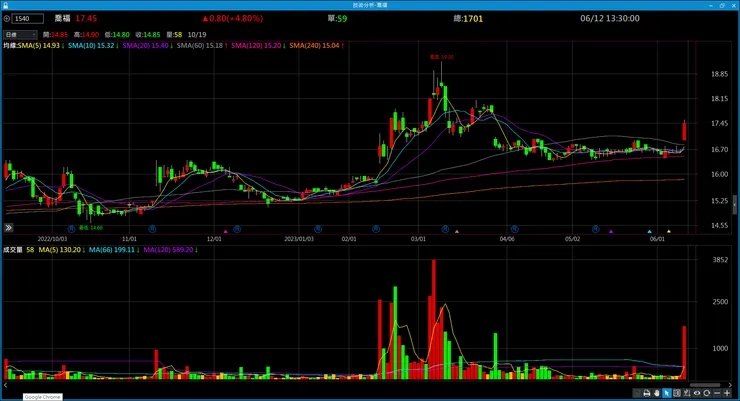Viewport: 740px width, 401px height.
Task: Click the pink triangle event marker near 12/01
Action: point(226,231)
